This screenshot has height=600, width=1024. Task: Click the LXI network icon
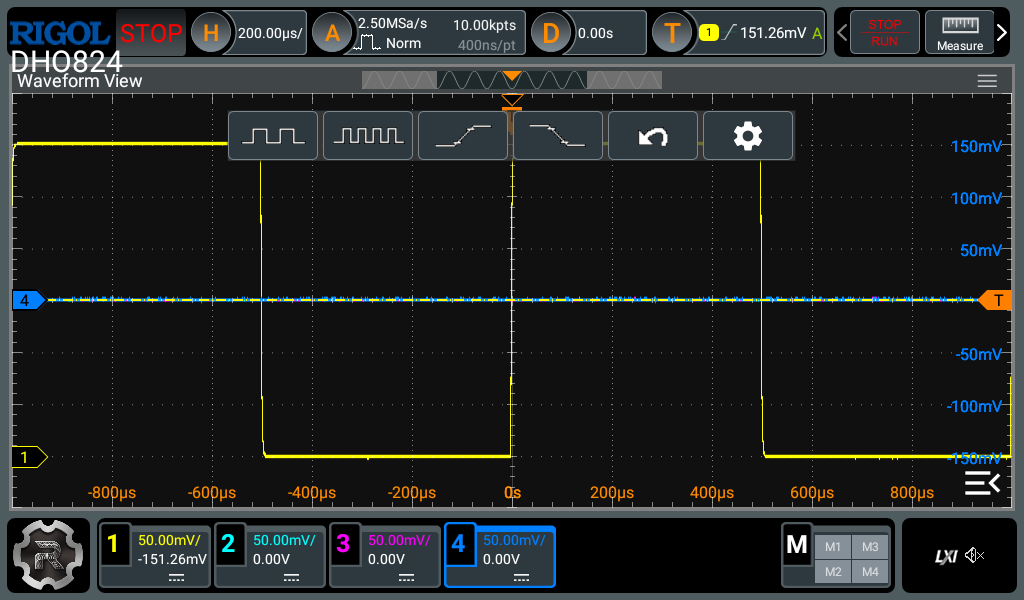pos(946,556)
